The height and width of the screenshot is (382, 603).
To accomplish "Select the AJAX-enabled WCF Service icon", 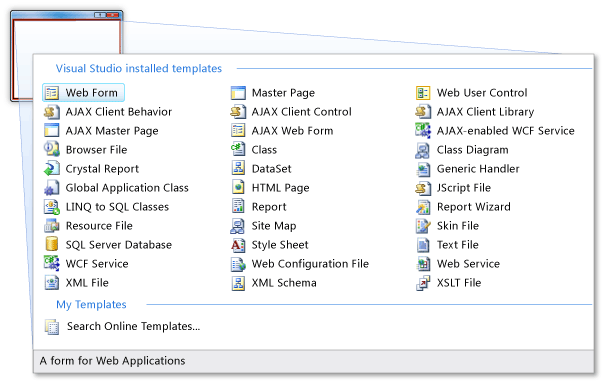I will [x=423, y=131].
